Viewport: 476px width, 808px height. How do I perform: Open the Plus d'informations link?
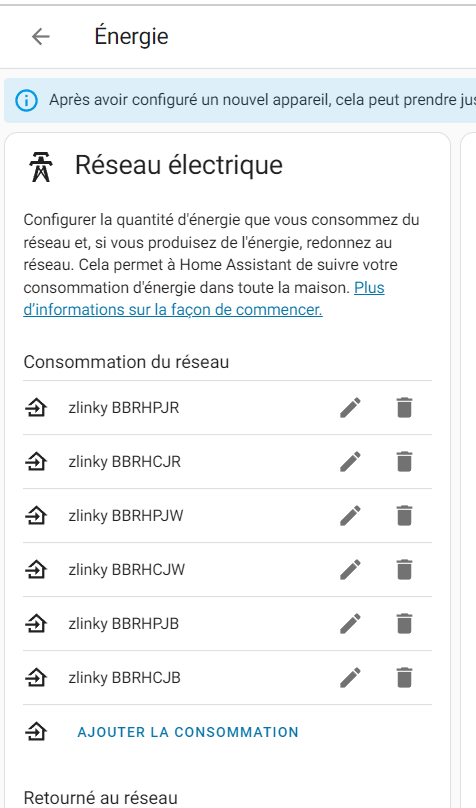[x=203, y=298]
